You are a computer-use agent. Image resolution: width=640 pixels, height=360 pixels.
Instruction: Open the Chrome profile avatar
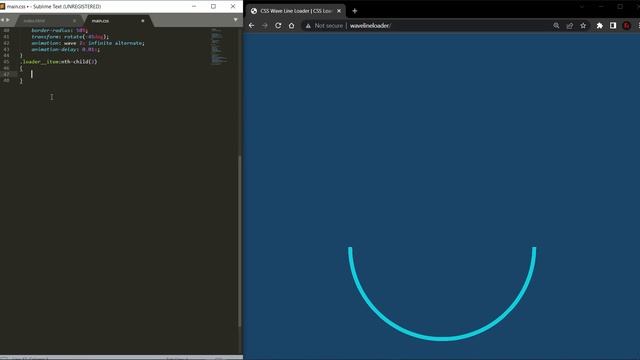coord(627,25)
